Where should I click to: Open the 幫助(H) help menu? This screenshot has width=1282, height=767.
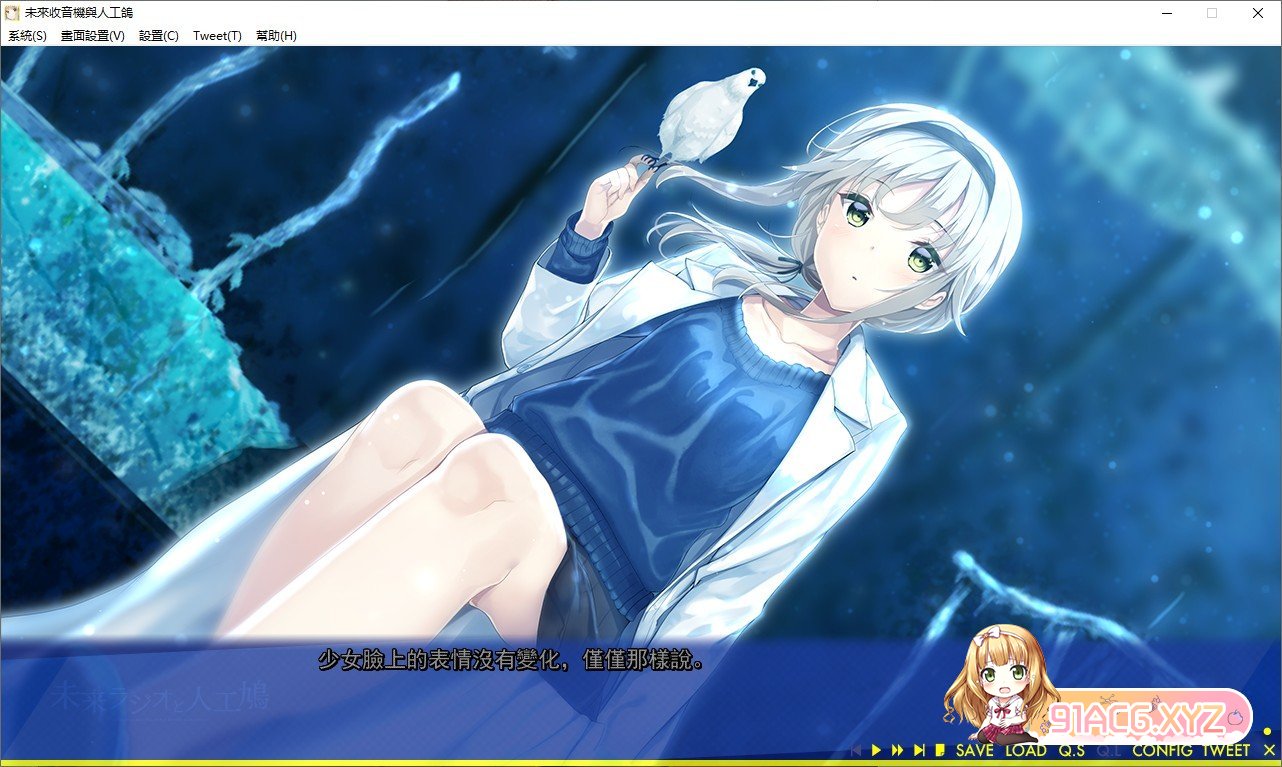(x=276, y=36)
